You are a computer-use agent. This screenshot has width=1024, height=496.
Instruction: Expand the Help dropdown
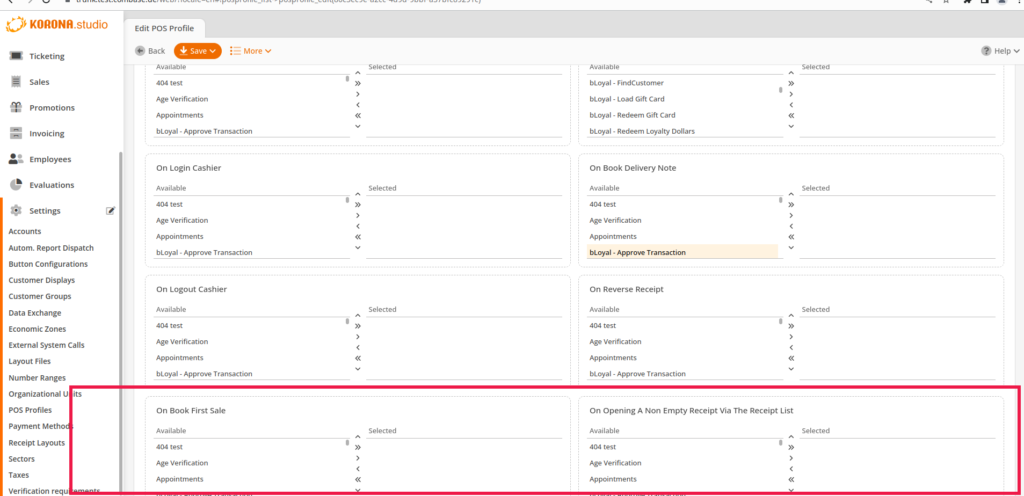click(x=1000, y=51)
